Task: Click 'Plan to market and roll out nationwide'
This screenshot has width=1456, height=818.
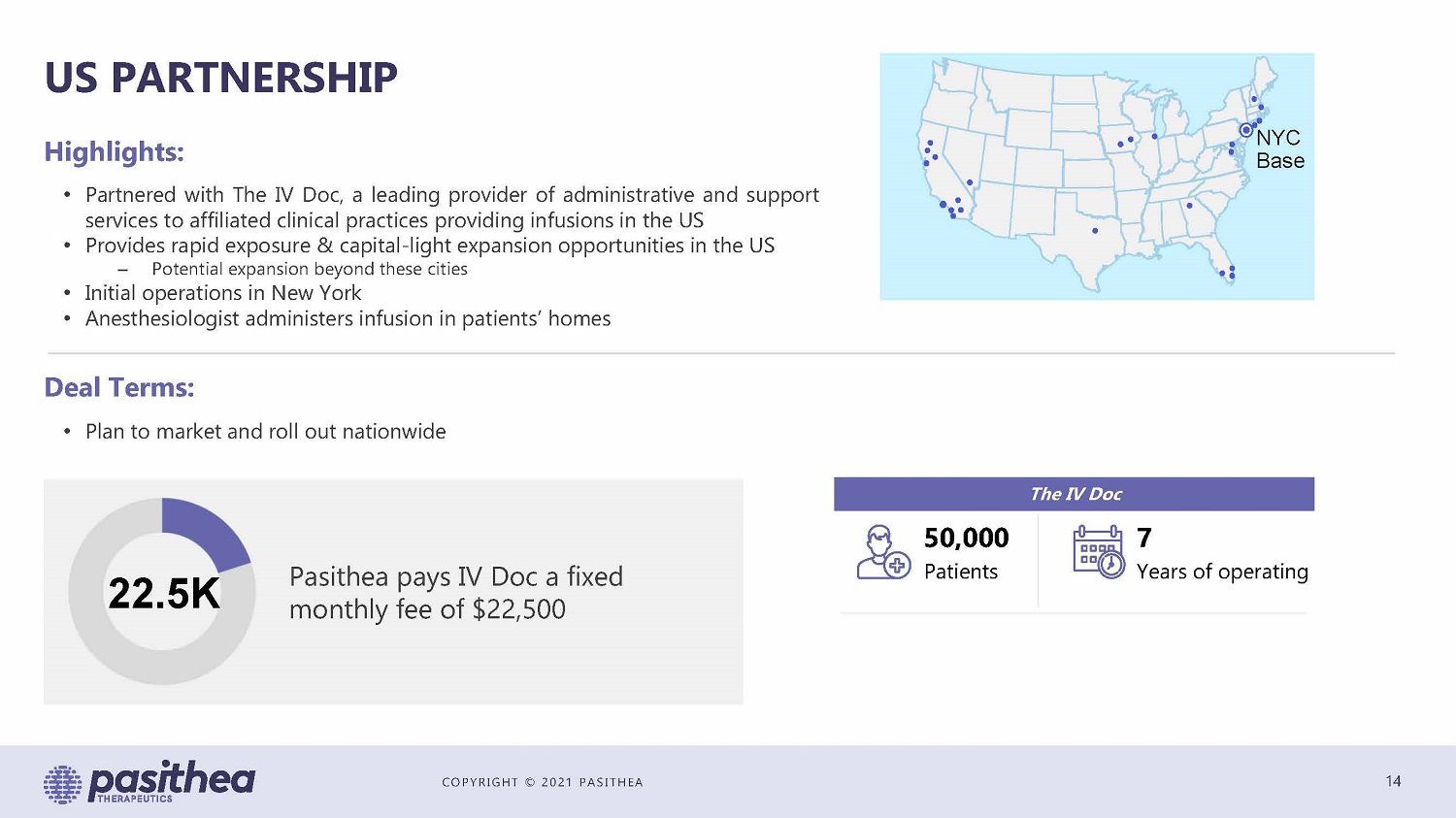Action: click(x=265, y=432)
